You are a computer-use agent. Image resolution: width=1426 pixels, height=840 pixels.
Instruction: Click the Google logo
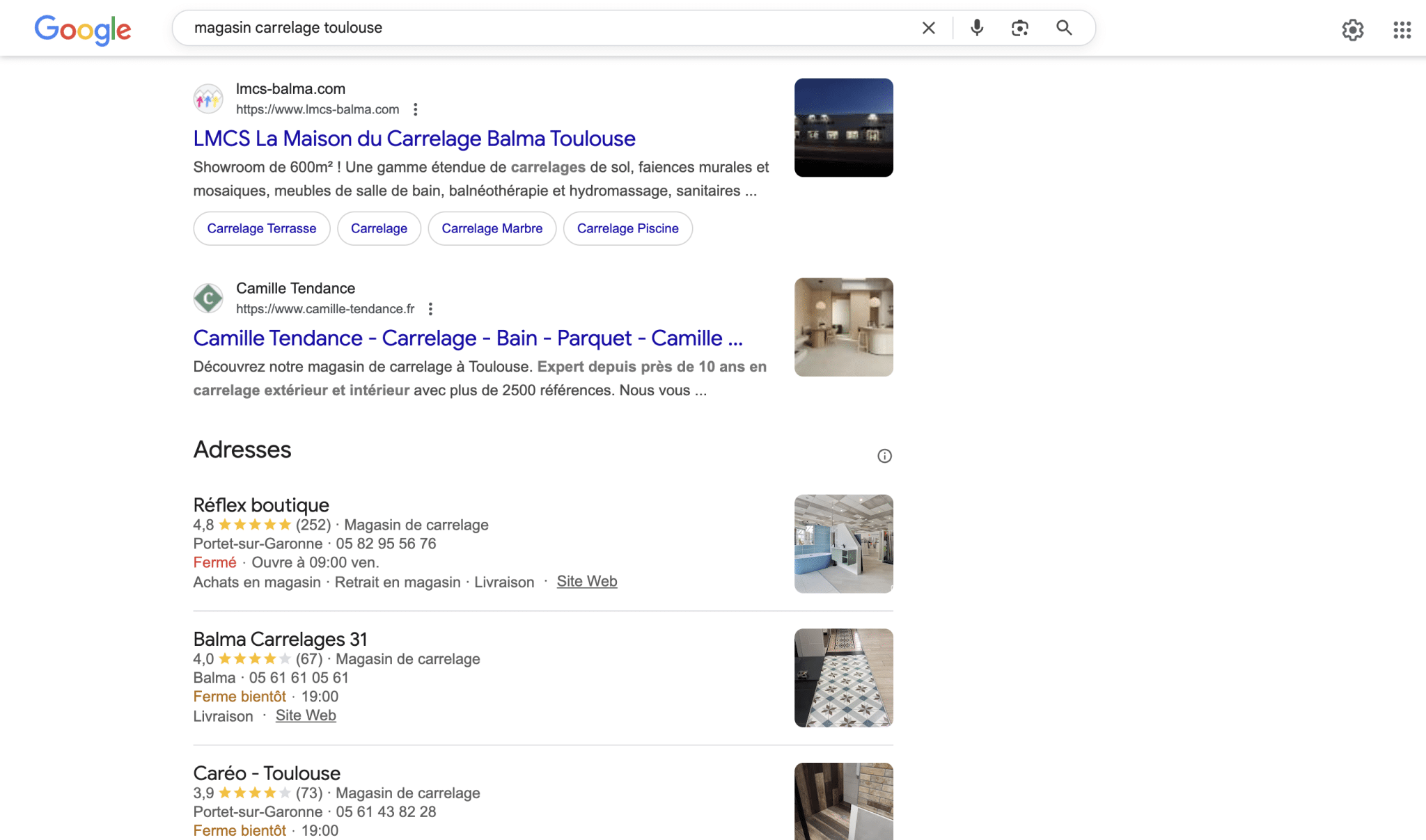(83, 29)
